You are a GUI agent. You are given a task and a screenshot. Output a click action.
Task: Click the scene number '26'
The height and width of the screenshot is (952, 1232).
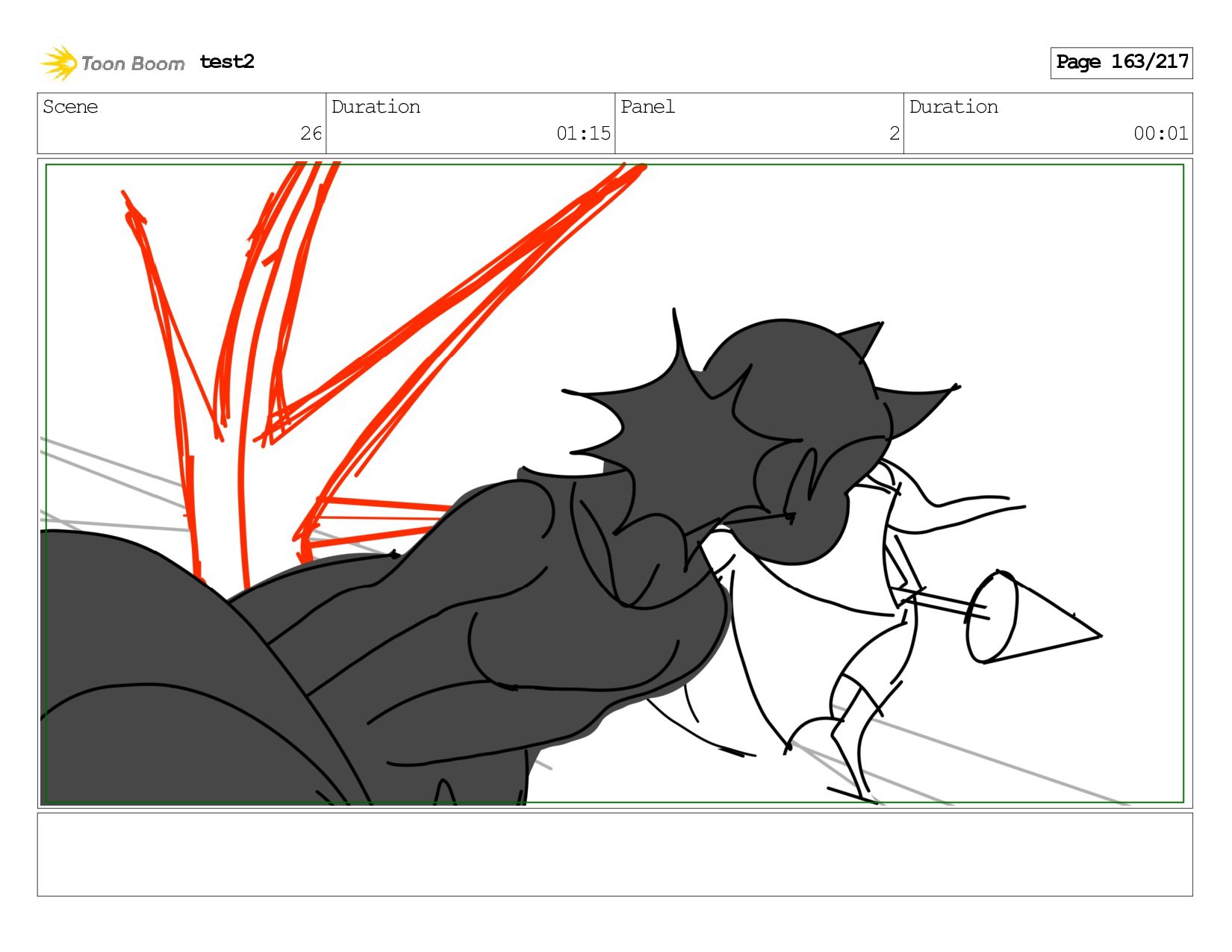tap(311, 134)
